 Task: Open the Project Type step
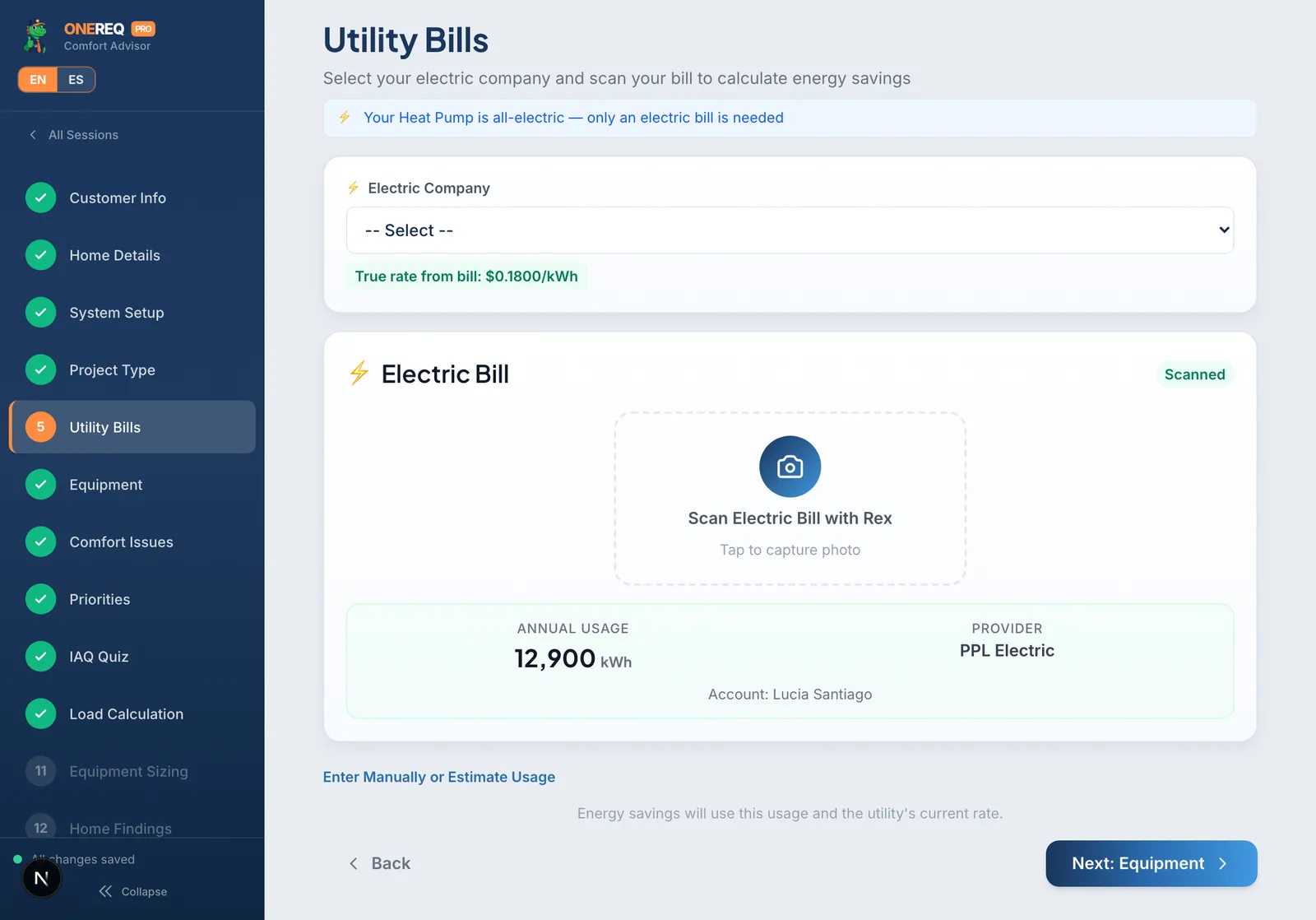click(132, 369)
